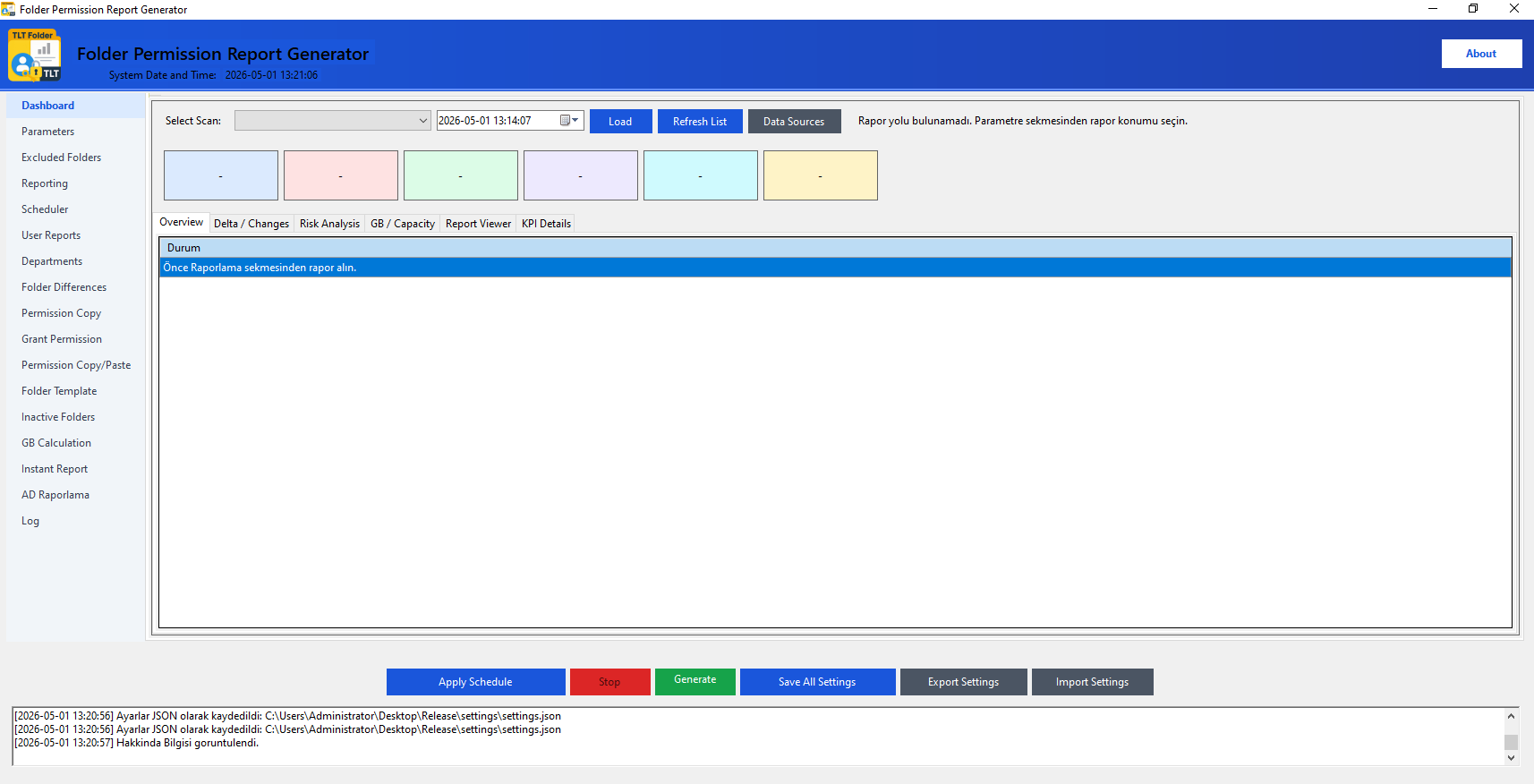Screen dimensions: 1534x784
Task: Click the yellow KPI card
Action: pyautogui.click(x=821, y=175)
